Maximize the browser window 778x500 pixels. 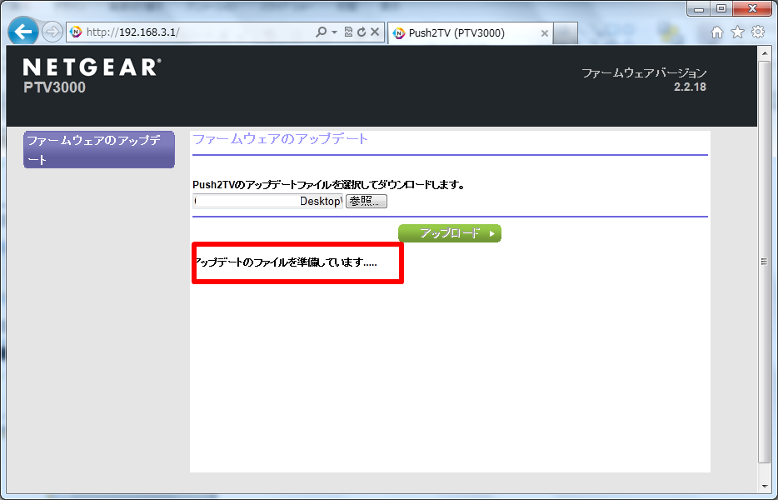[721, 8]
